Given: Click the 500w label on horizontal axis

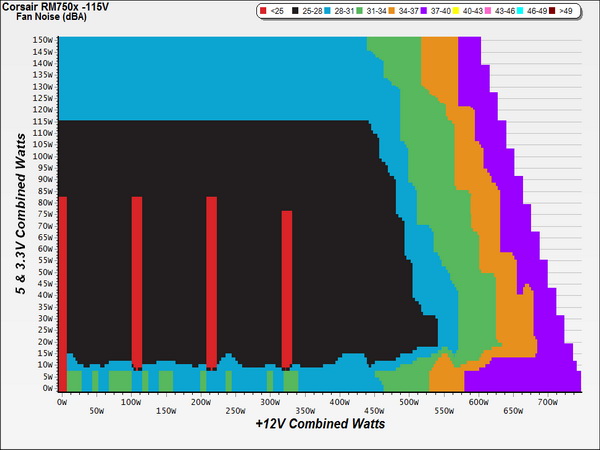Looking at the screenshot, I should [x=409, y=402].
